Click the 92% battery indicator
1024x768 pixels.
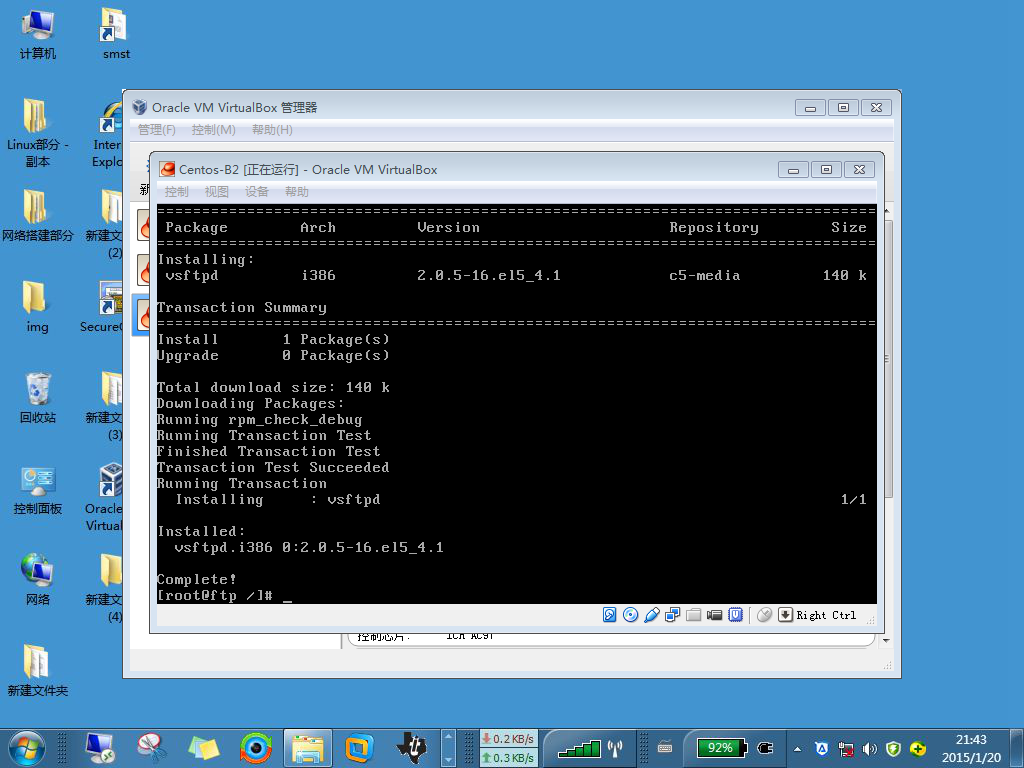[722, 748]
